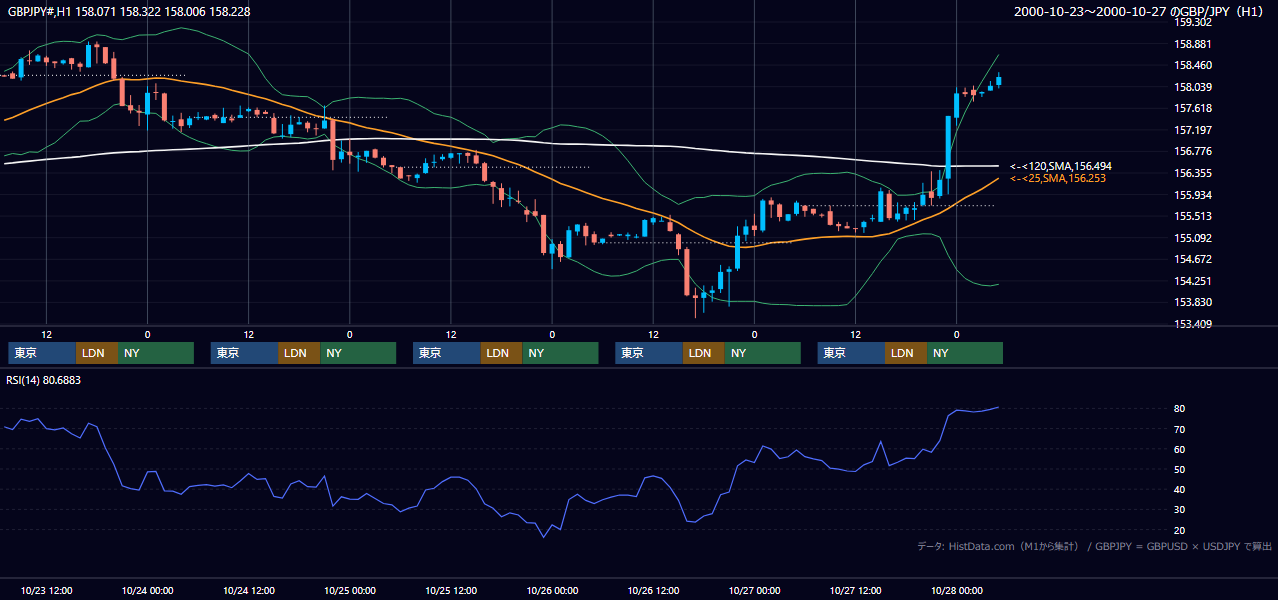Click the 10/24 12:00 date label
Viewport: 1278px width, 600px height.
[248, 590]
